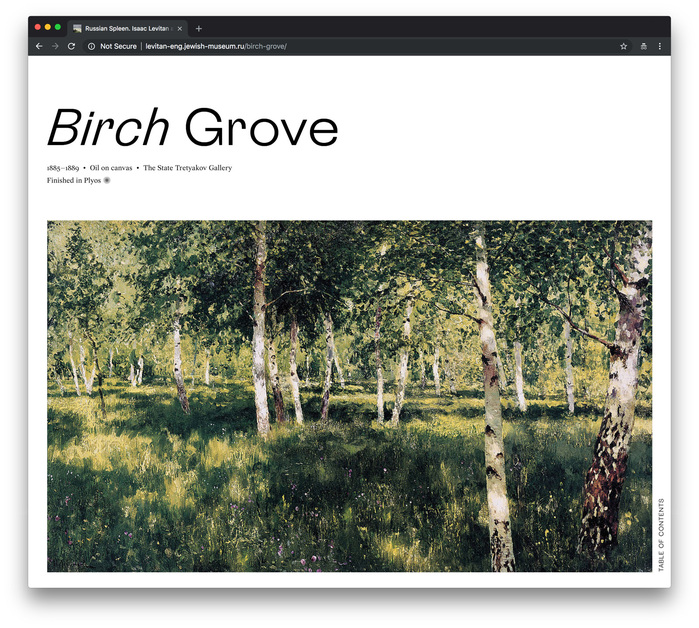699x628 pixels.
Task: Click the Plyos location marker dot
Action: pyautogui.click(x=107, y=181)
